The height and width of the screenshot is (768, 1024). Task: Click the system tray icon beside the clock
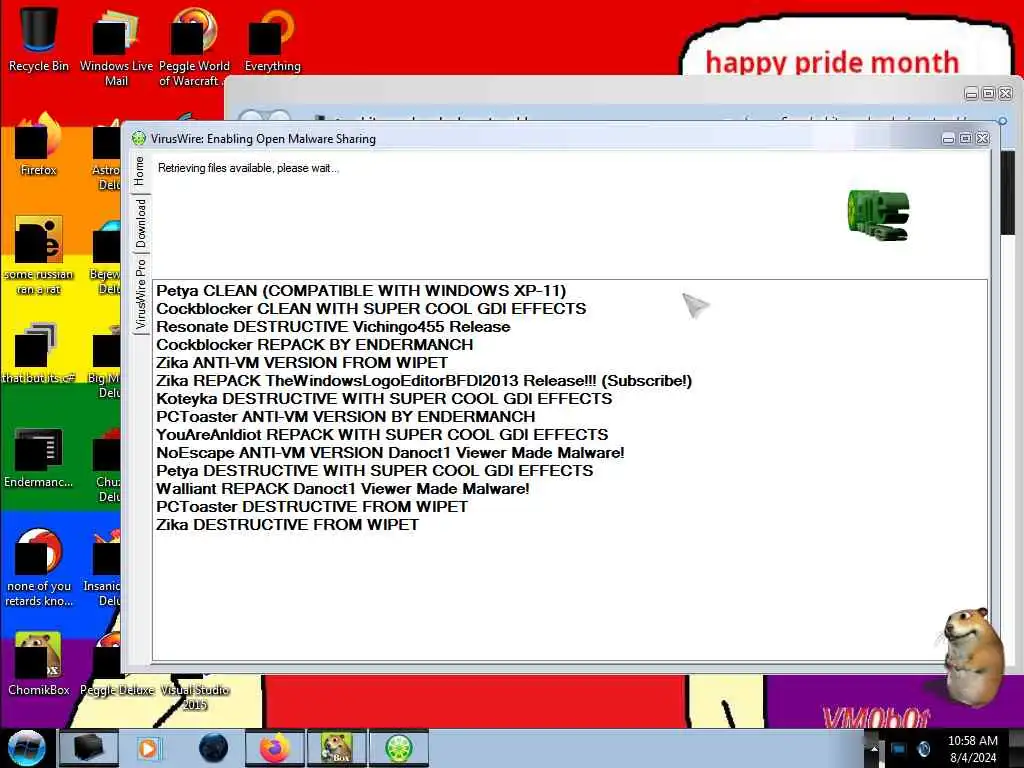(924, 749)
